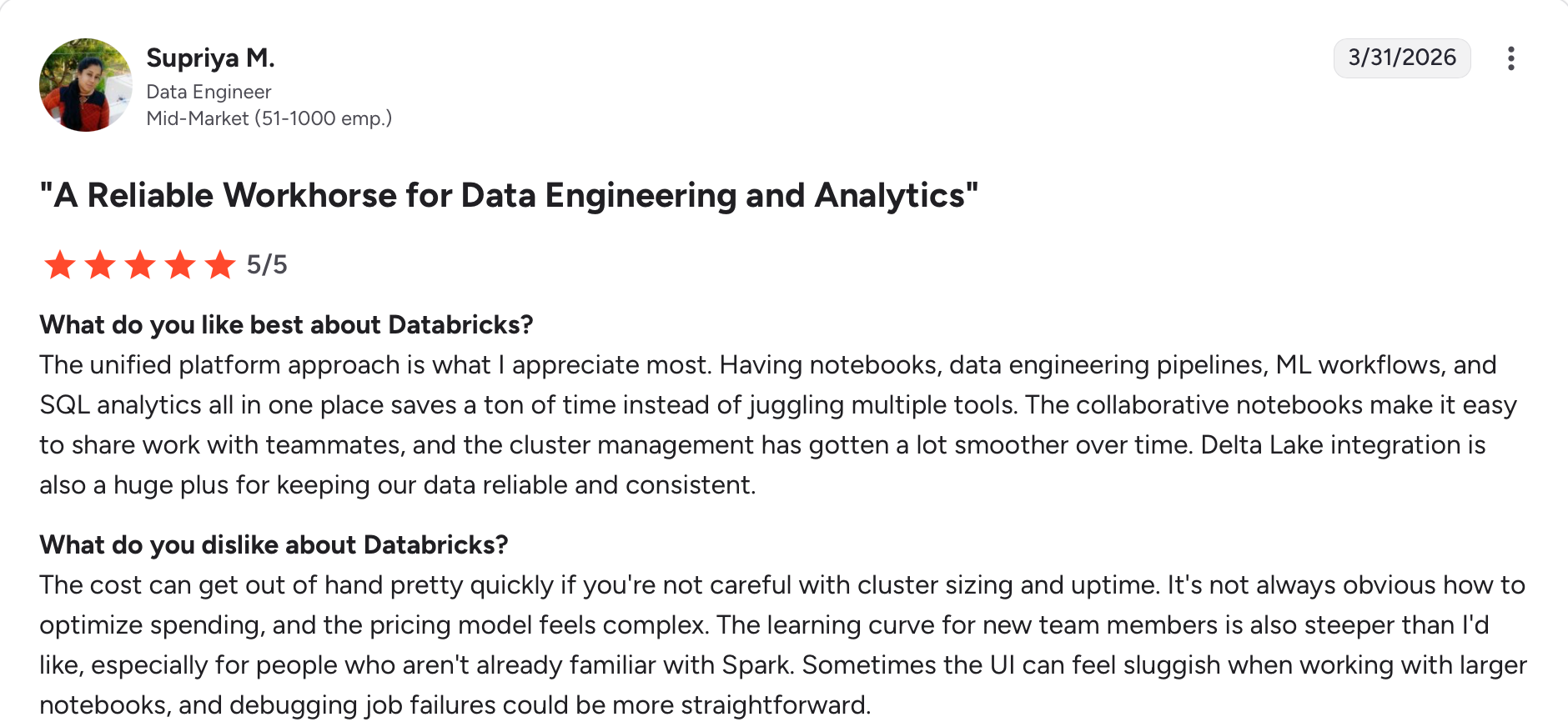This screenshot has width=1568, height=722.
Task: Click the line starting 'optimize spending'
Action: tap(763, 625)
